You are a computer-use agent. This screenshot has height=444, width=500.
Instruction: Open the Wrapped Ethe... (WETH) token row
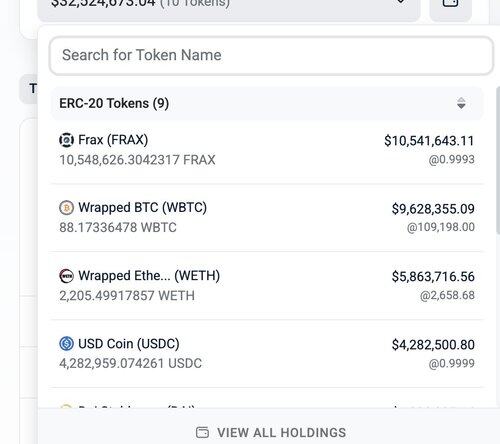[267, 286]
